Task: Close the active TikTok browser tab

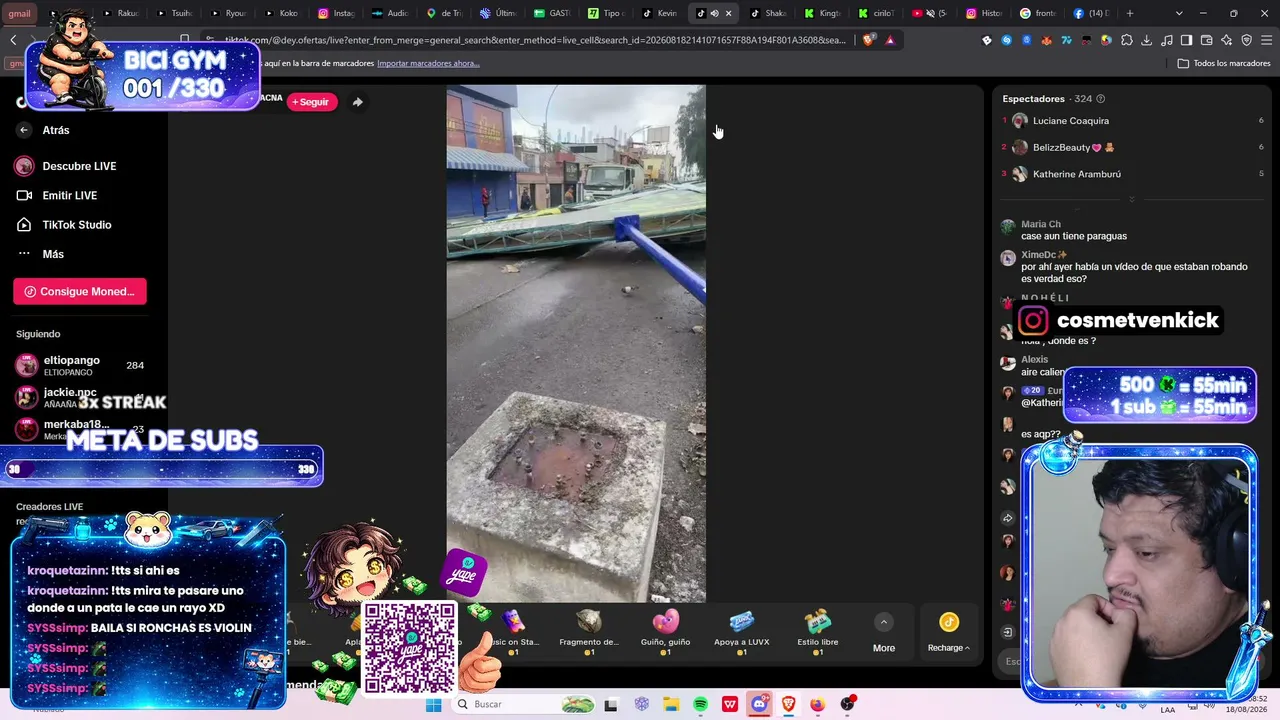Action: tap(728, 14)
